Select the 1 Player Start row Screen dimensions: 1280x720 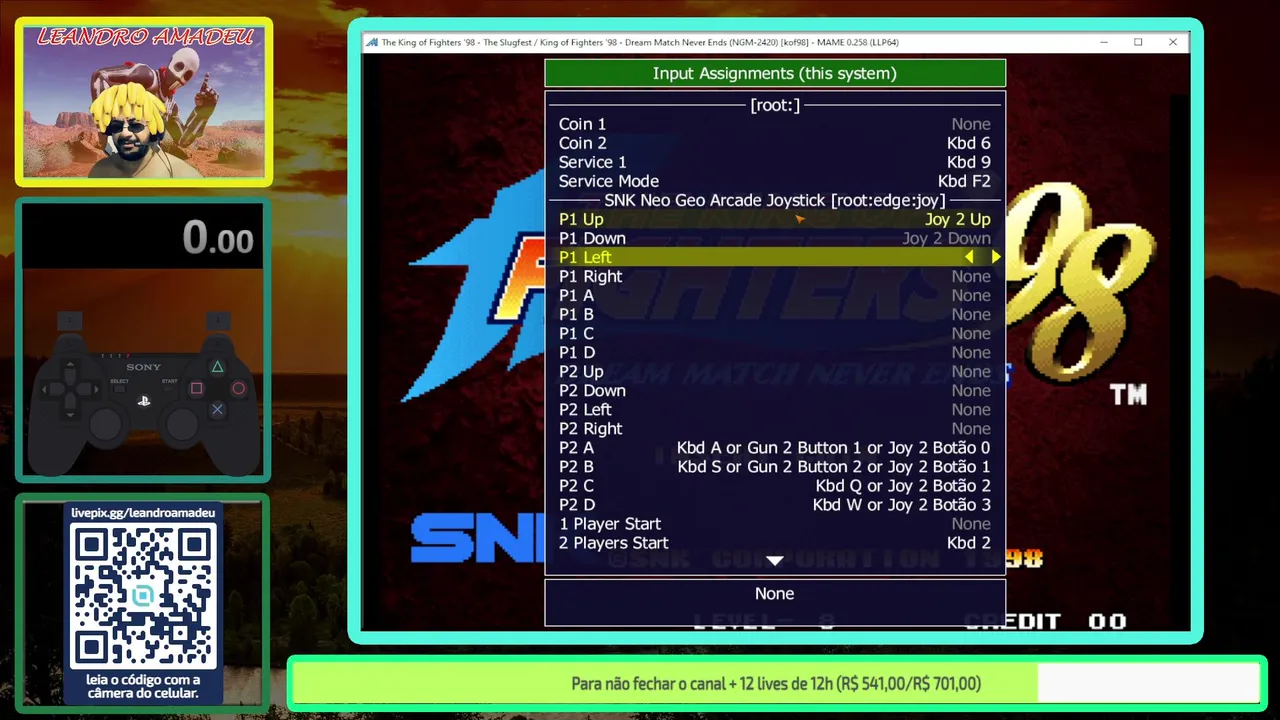click(x=775, y=523)
